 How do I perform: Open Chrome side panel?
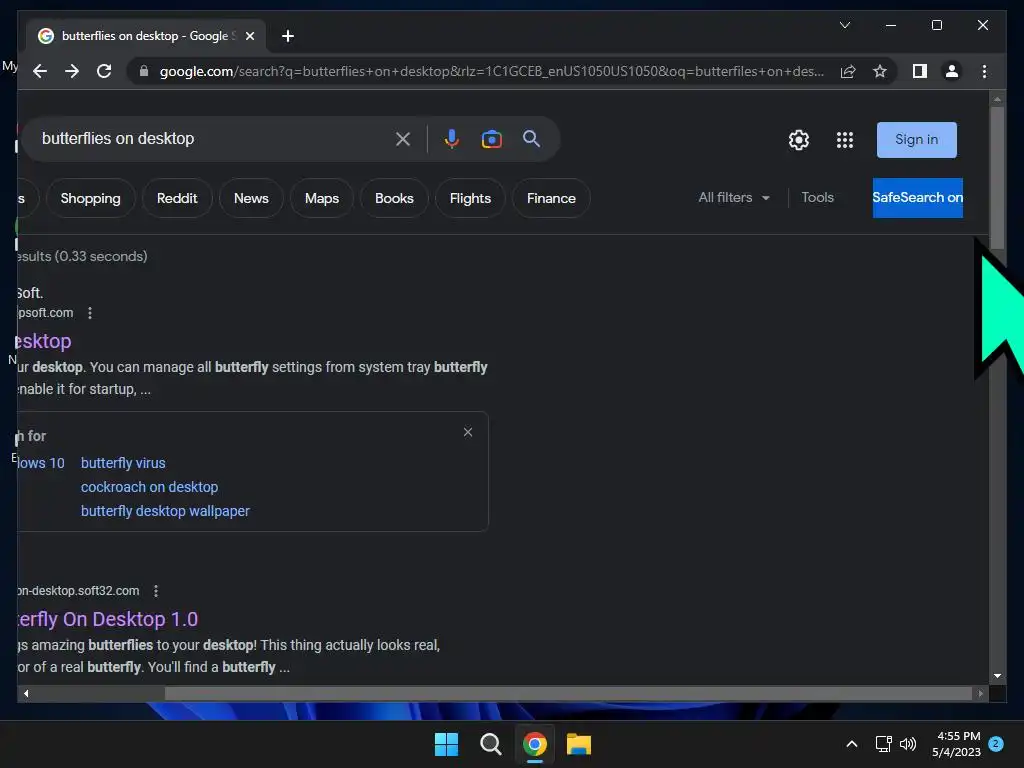click(920, 71)
